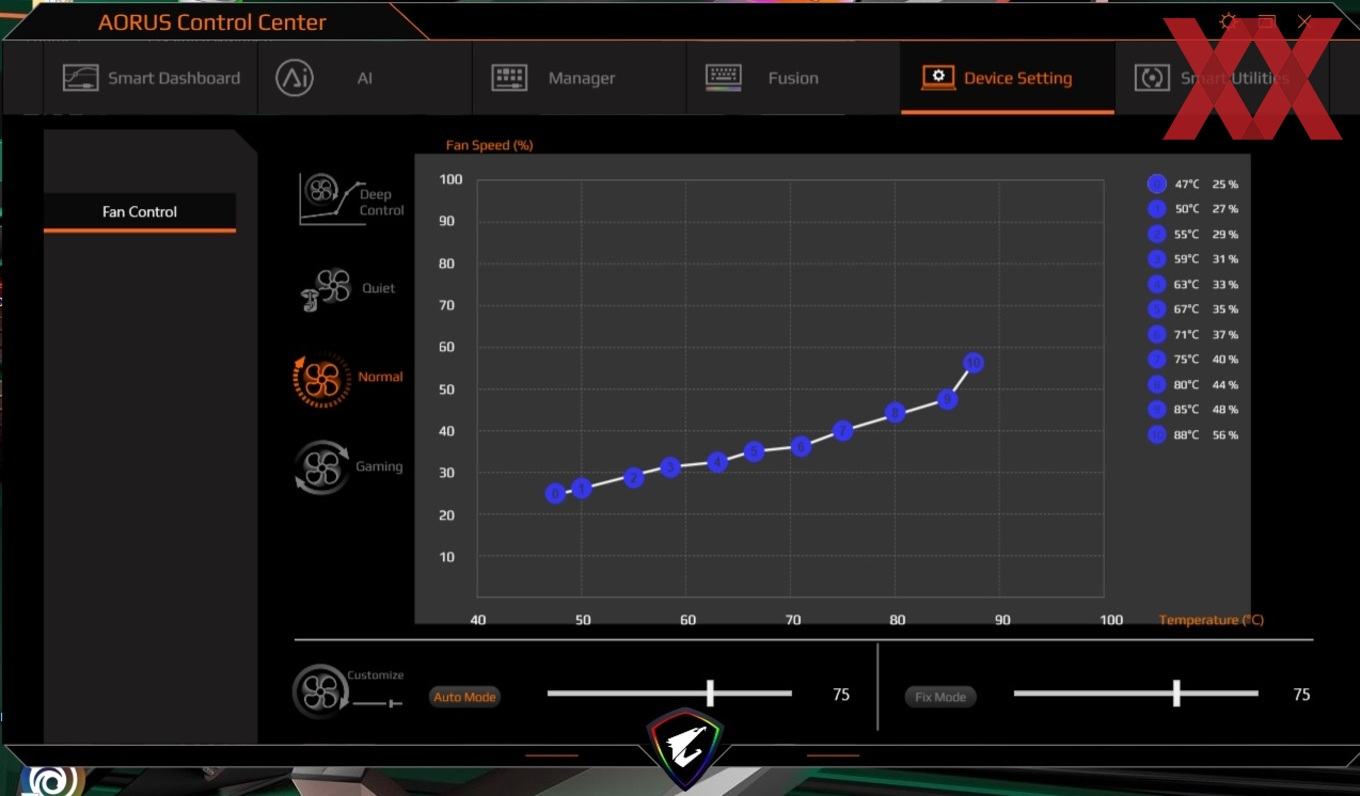Click legend entry 85°C 48 %
The image size is (1360, 796).
click(1193, 409)
